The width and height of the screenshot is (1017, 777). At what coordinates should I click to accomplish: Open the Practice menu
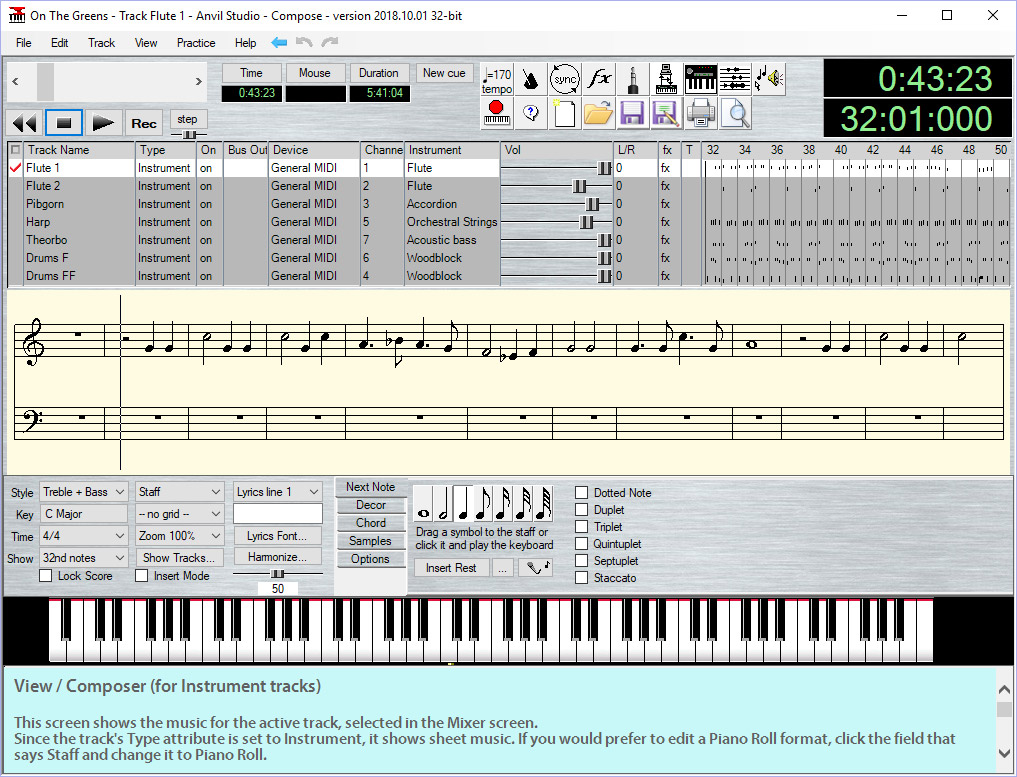[196, 43]
